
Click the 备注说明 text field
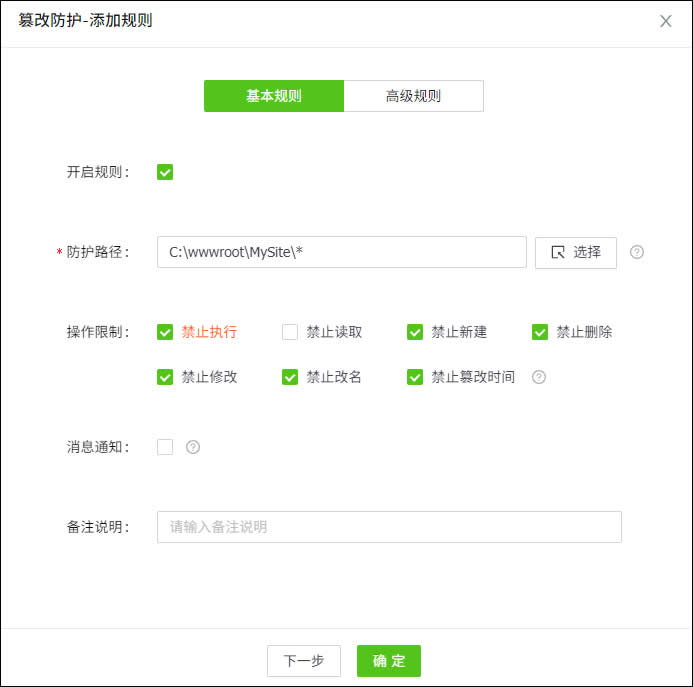point(389,527)
